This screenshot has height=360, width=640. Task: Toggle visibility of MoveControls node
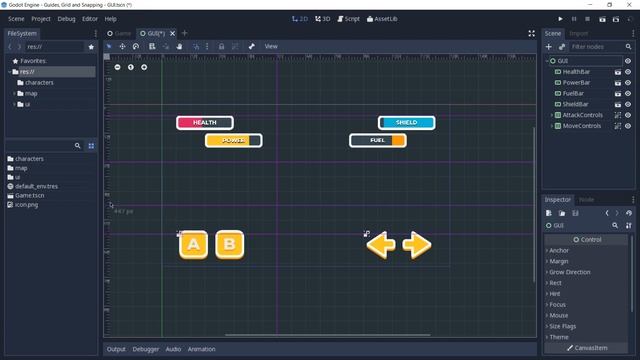pos(628,126)
